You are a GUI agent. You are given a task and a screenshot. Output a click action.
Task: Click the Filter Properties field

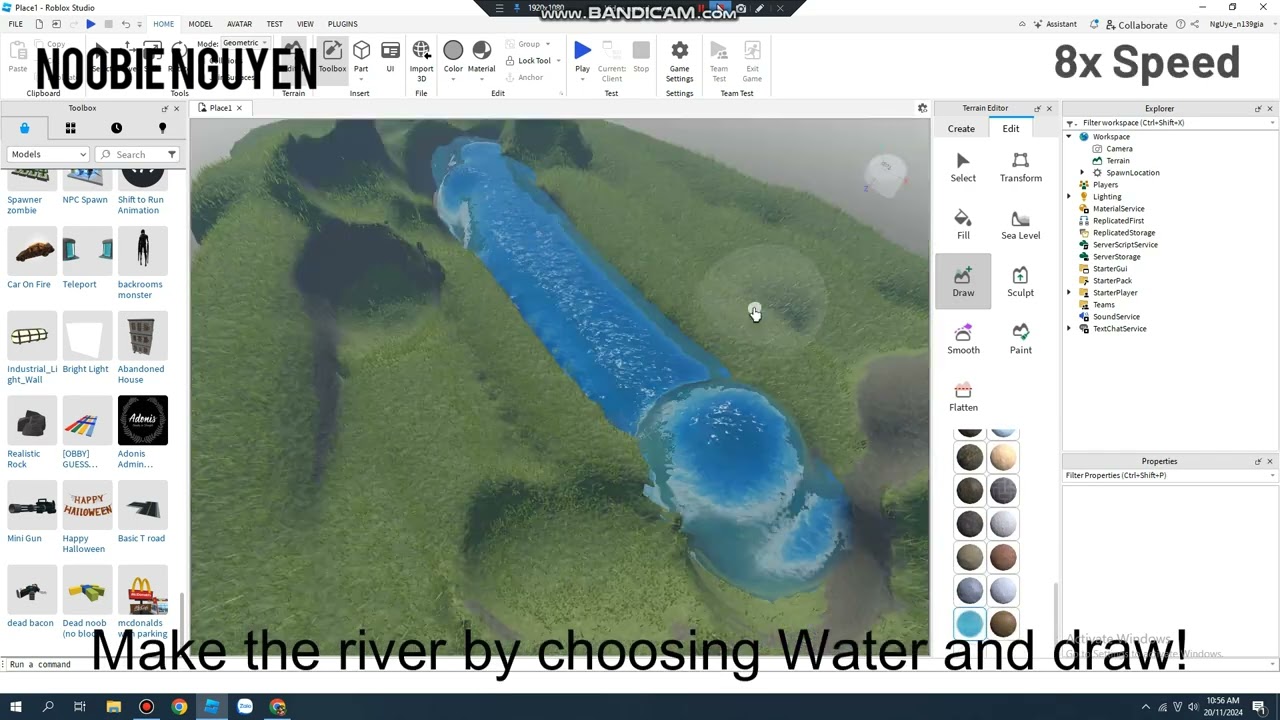click(1170, 475)
